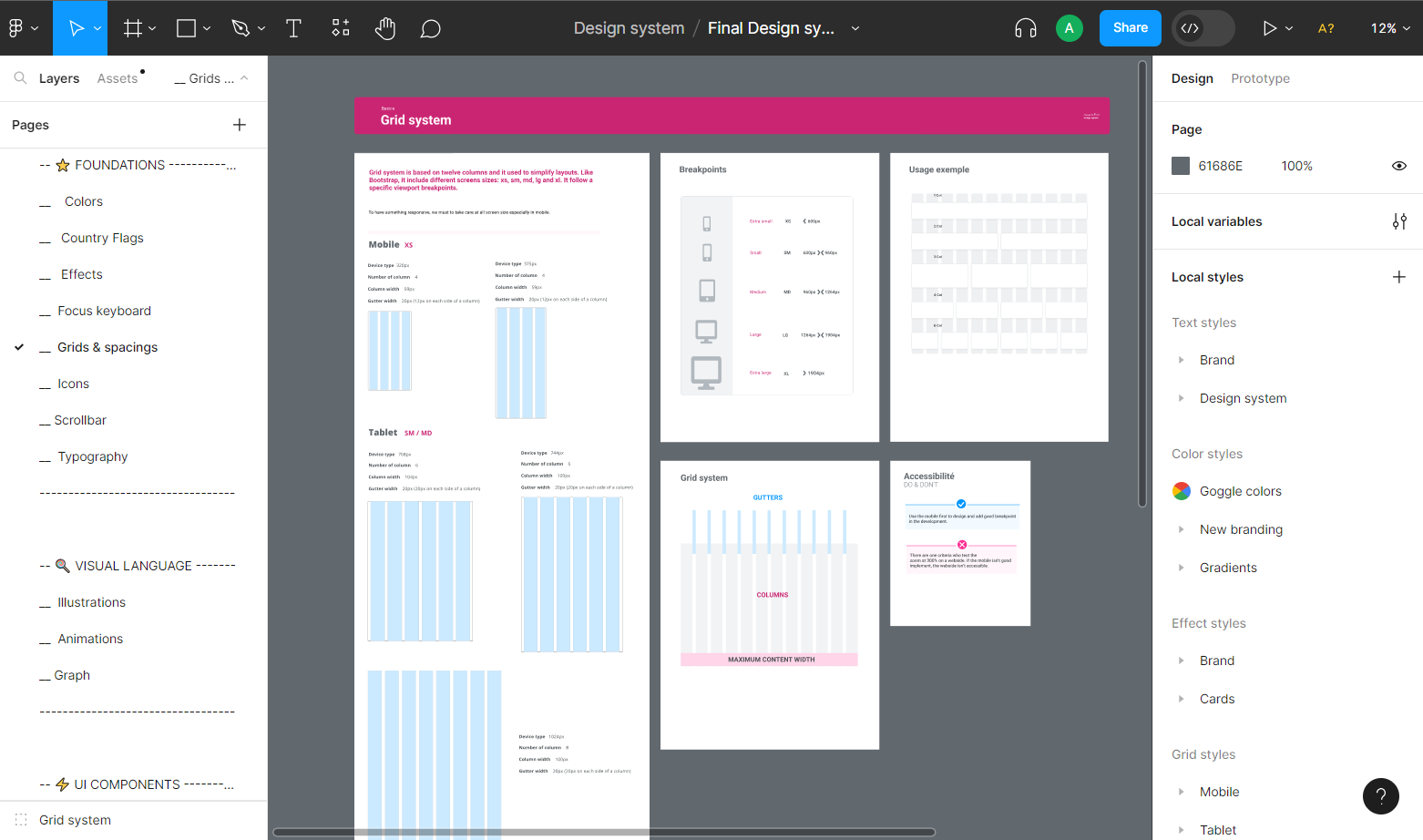Screen dimensions: 1423x840
Task: Select the Rectangle shape tool
Action: pos(187,28)
